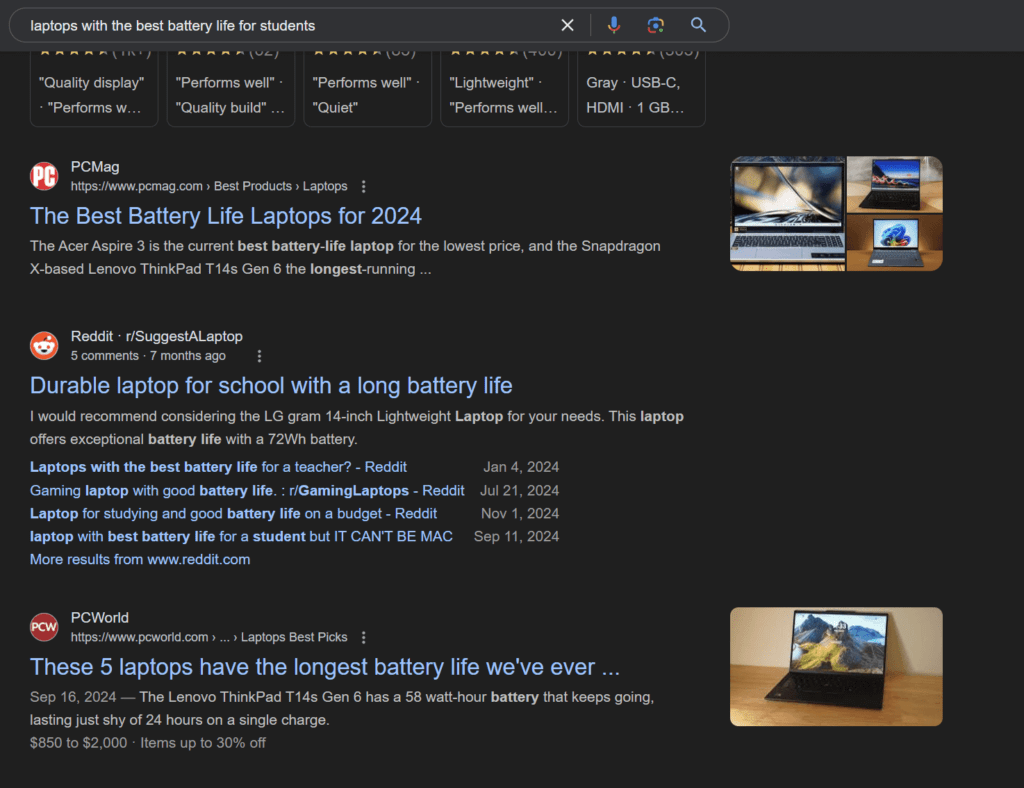Click the PCWorld site favicon
The image size is (1024, 788).
(44, 627)
